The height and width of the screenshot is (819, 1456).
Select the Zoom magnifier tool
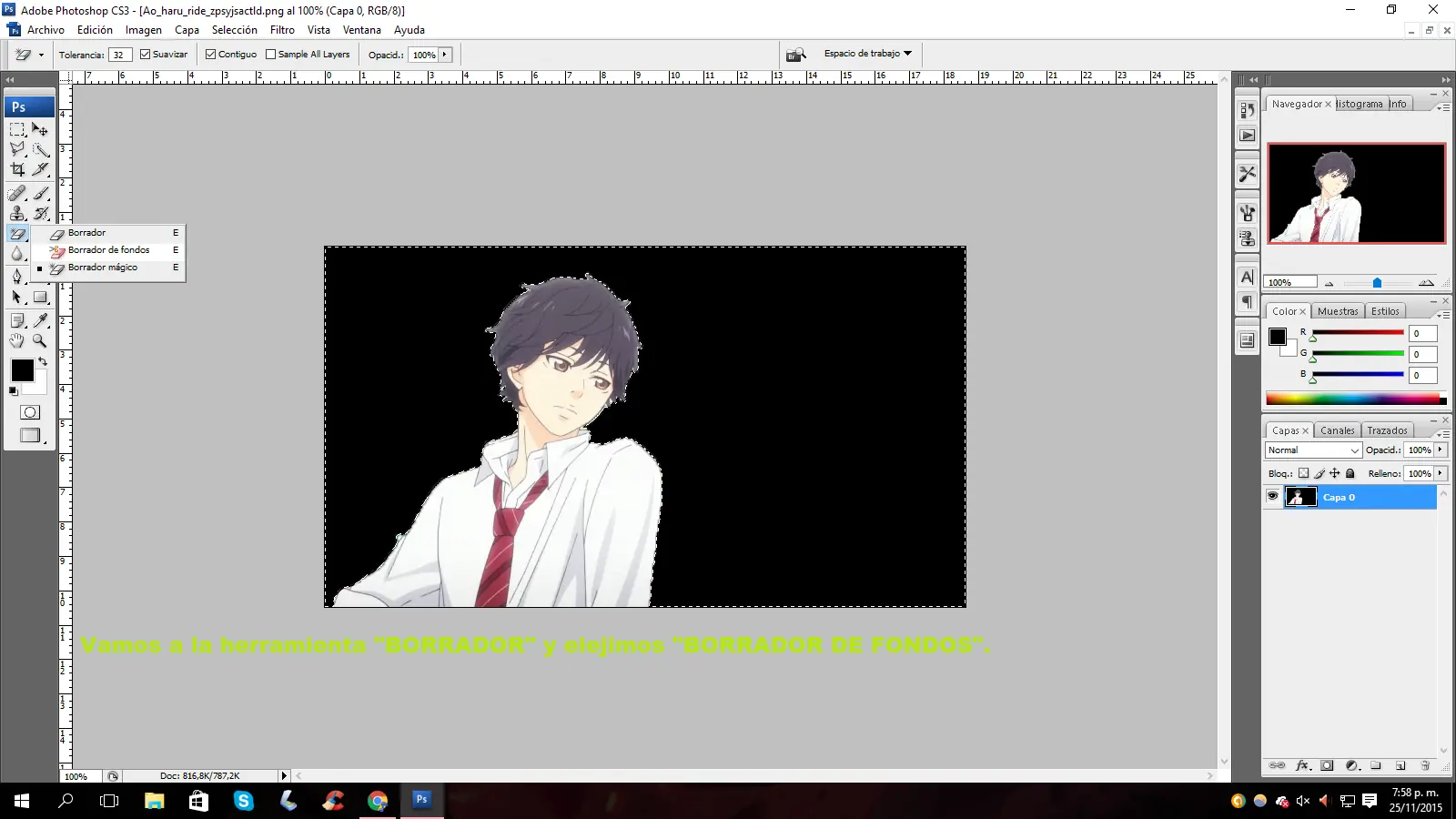click(x=40, y=340)
